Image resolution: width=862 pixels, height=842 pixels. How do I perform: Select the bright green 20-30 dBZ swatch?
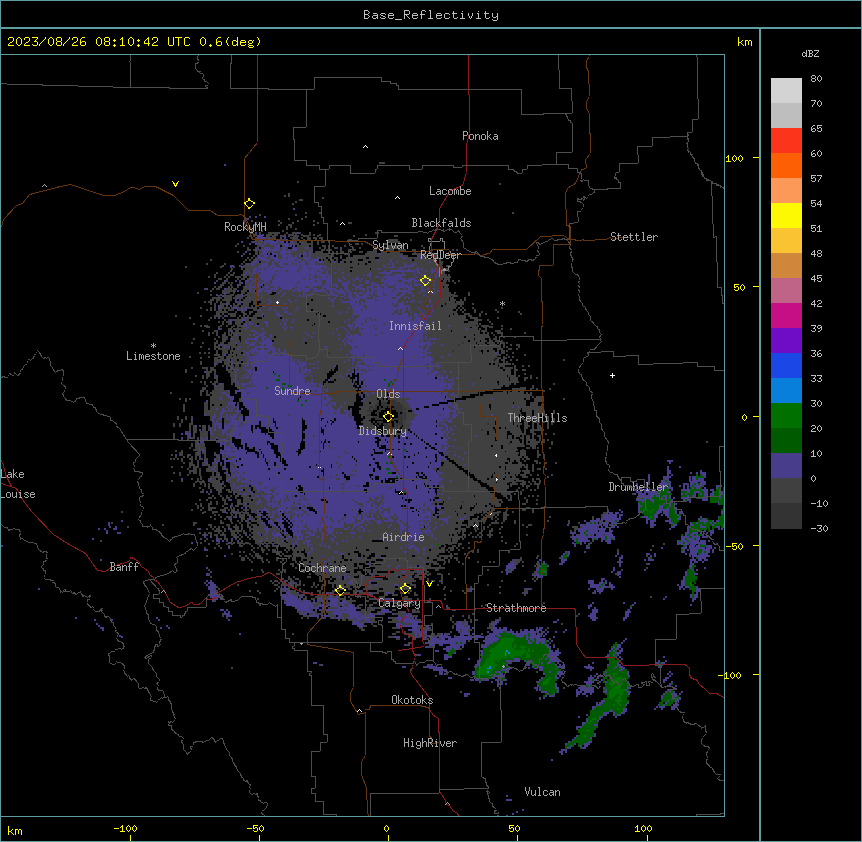pos(786,416)
